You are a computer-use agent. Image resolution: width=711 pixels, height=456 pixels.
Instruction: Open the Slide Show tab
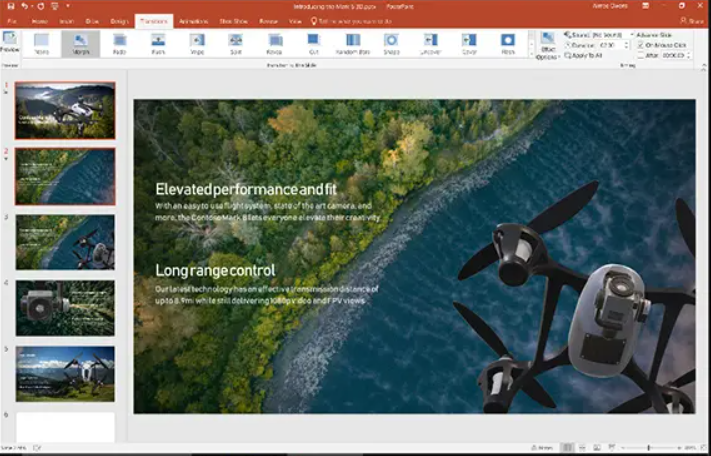coord(234,21)
